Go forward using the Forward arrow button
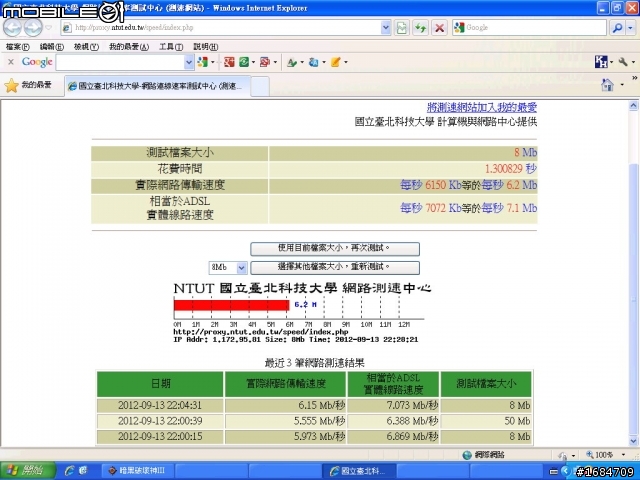The height and width of the screenshot is (480, 640). coord(33,27)
